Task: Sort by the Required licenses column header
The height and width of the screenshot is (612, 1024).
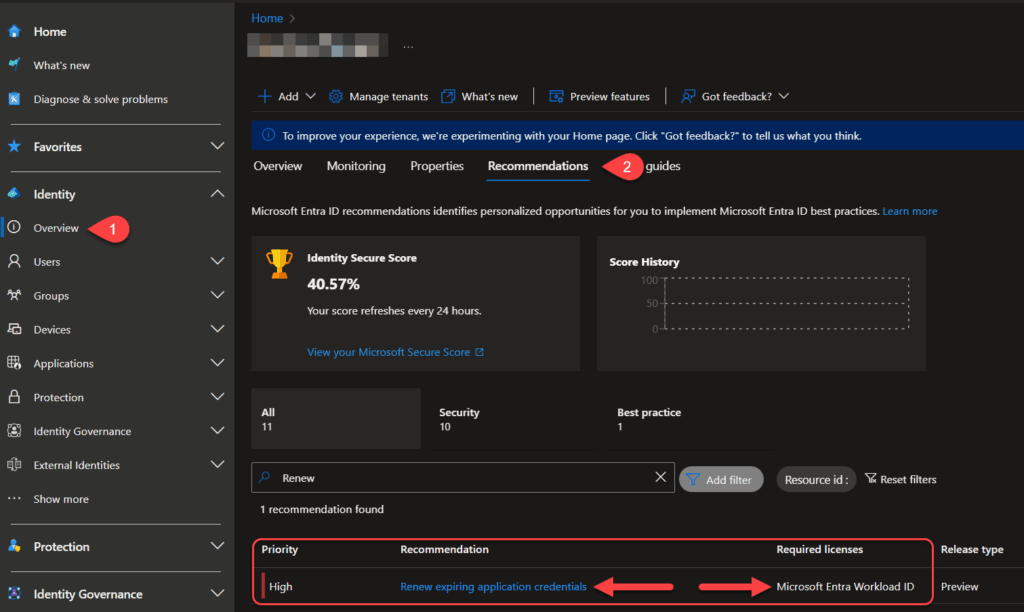Action: pyautogui.click(x=820, y=549)
